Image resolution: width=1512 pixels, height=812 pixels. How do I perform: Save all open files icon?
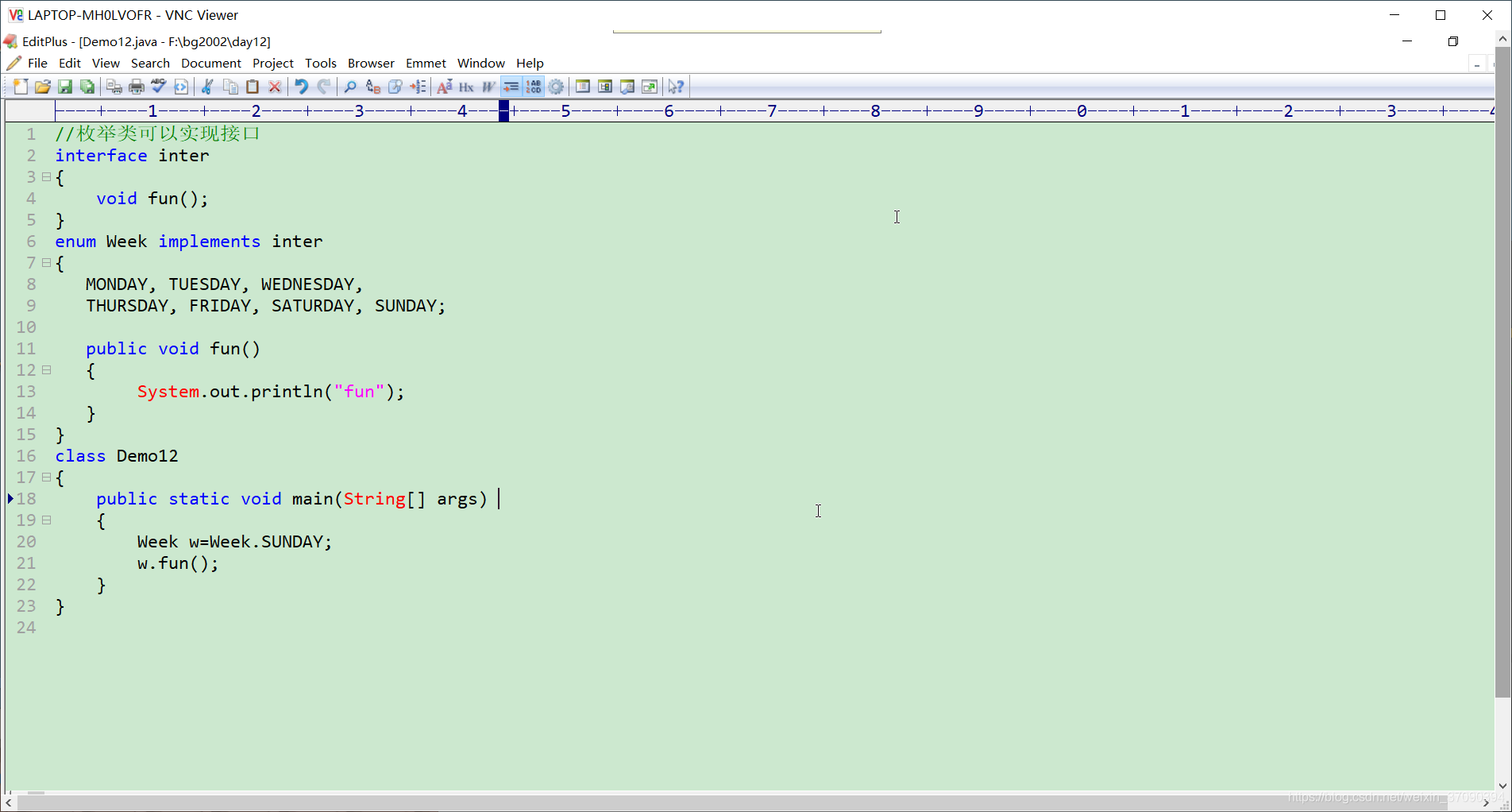click(87, 87)
